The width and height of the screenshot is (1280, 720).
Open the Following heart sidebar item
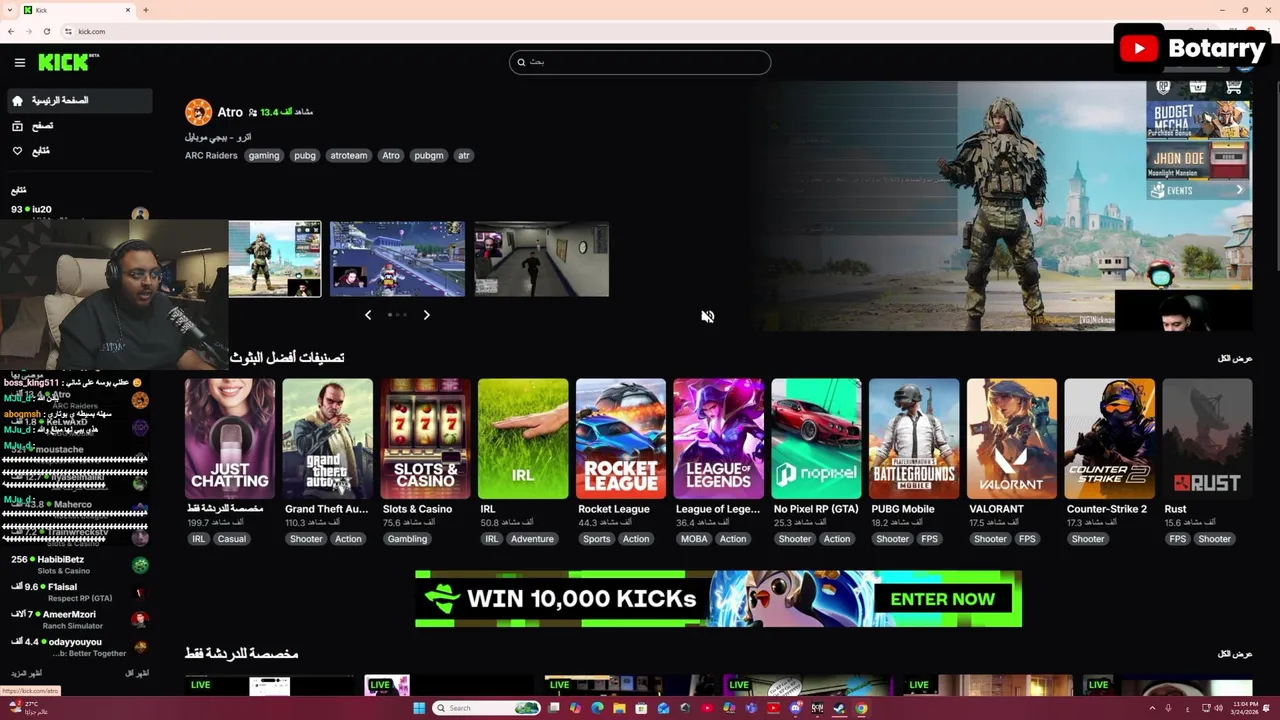tap(78, 151)
